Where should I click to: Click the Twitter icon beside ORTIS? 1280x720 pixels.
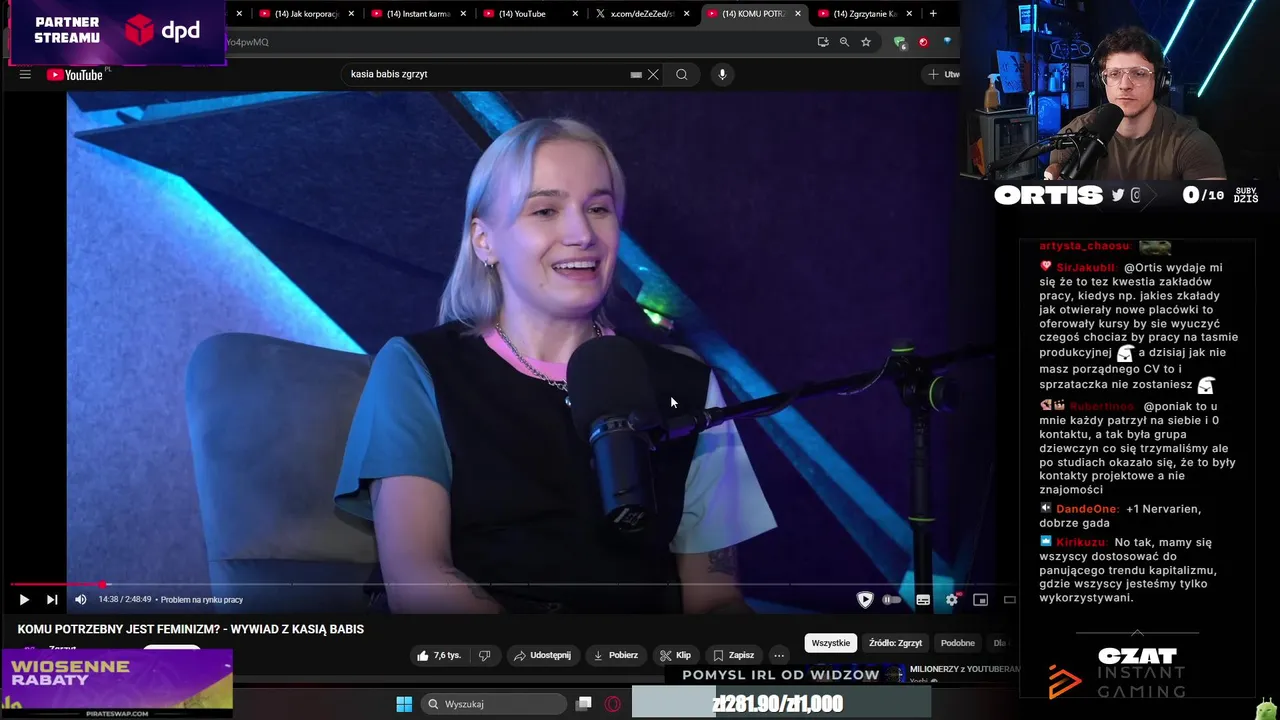click(x=1117, y=196)
